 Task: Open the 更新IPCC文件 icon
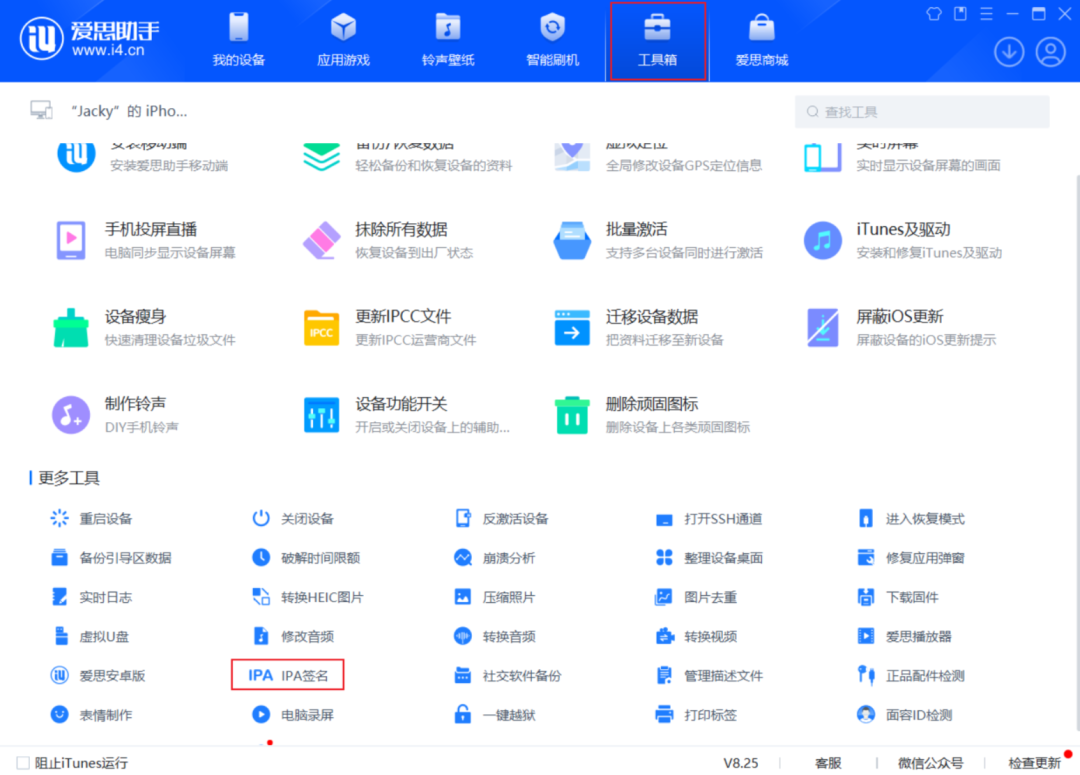pos(322,328)
